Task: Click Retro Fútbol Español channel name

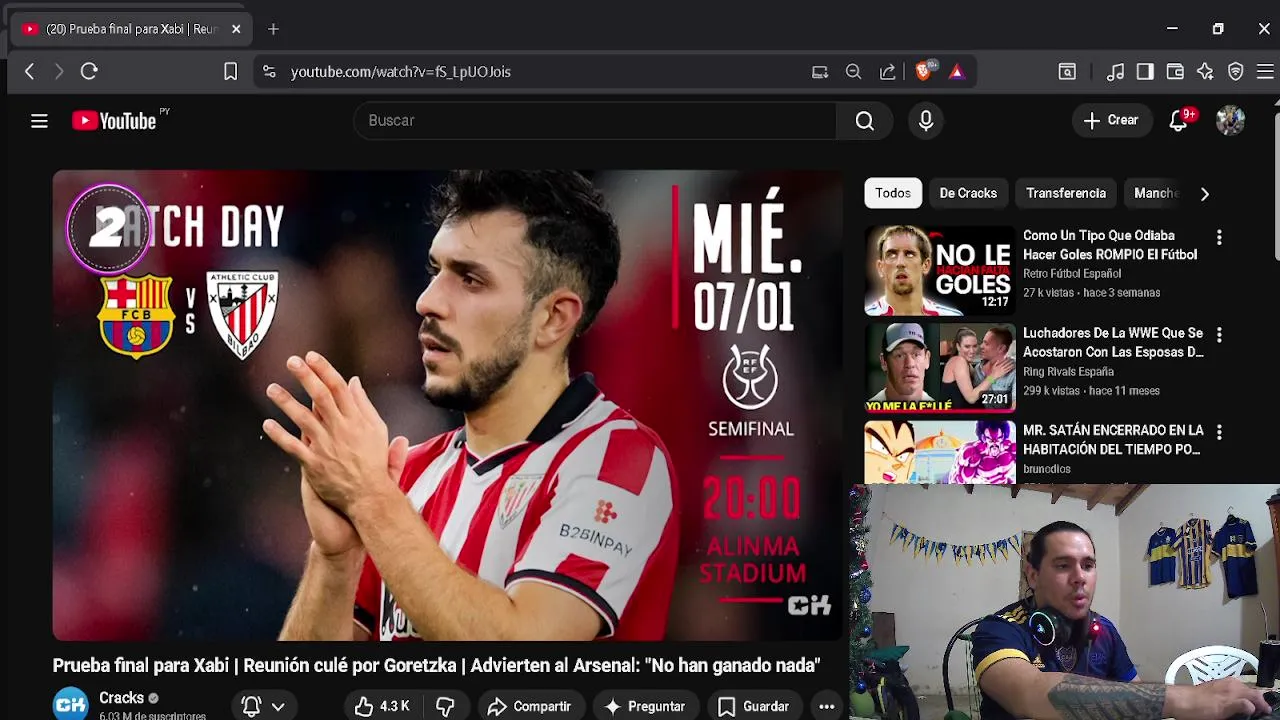Action: coord(1072,274)
